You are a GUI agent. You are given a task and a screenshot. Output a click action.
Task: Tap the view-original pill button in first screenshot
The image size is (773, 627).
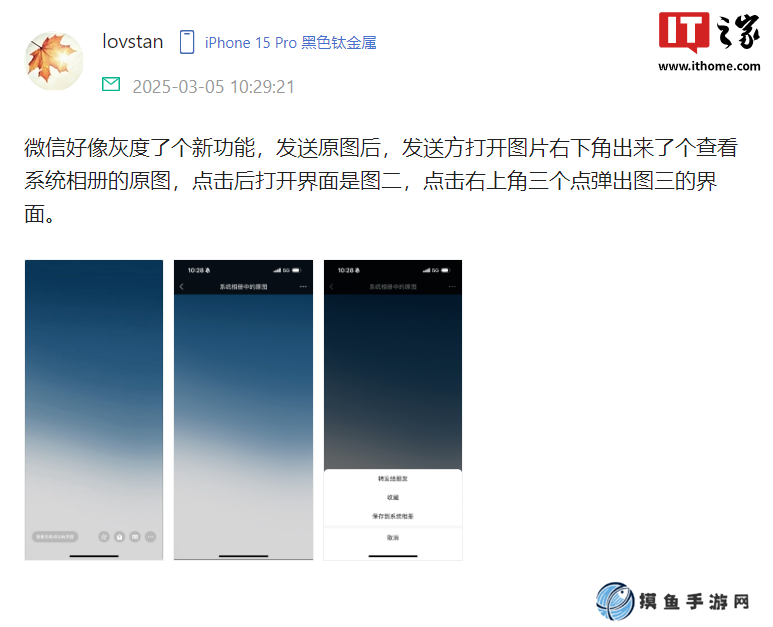[55, 536]
